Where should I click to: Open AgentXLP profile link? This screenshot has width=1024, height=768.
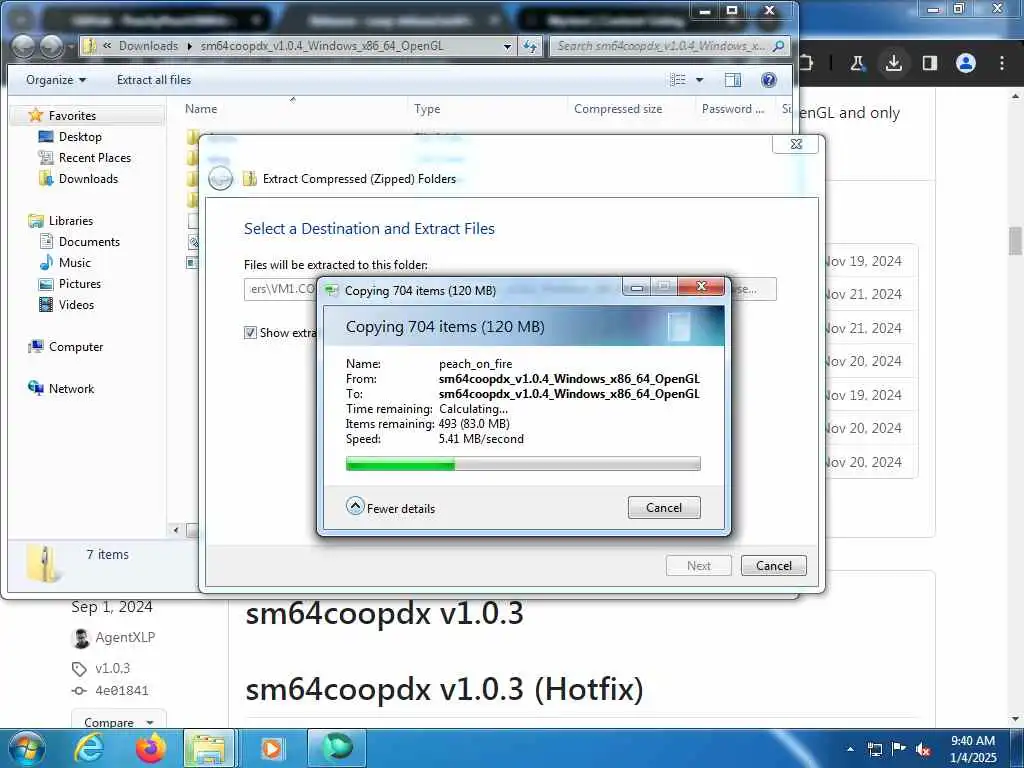point(125,637)
